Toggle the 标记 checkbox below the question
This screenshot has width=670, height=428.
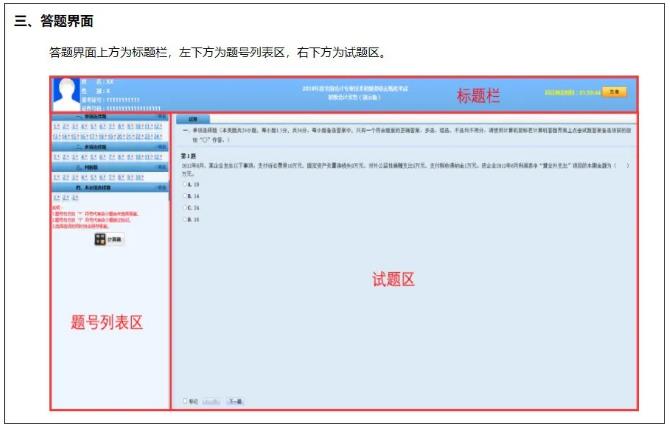[x=185, y=401]
